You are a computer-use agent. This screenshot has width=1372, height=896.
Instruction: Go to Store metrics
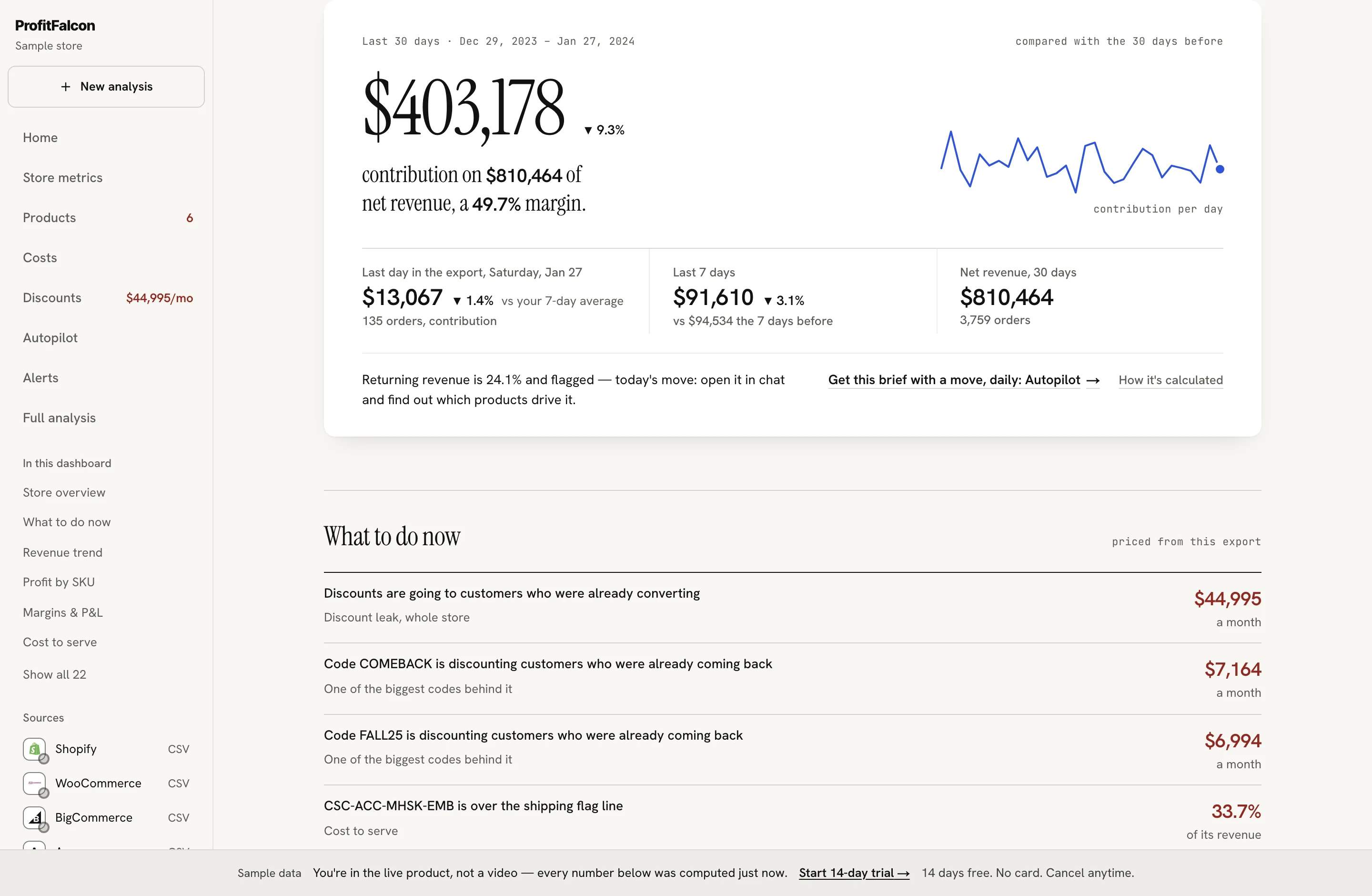tap(63, 178)
